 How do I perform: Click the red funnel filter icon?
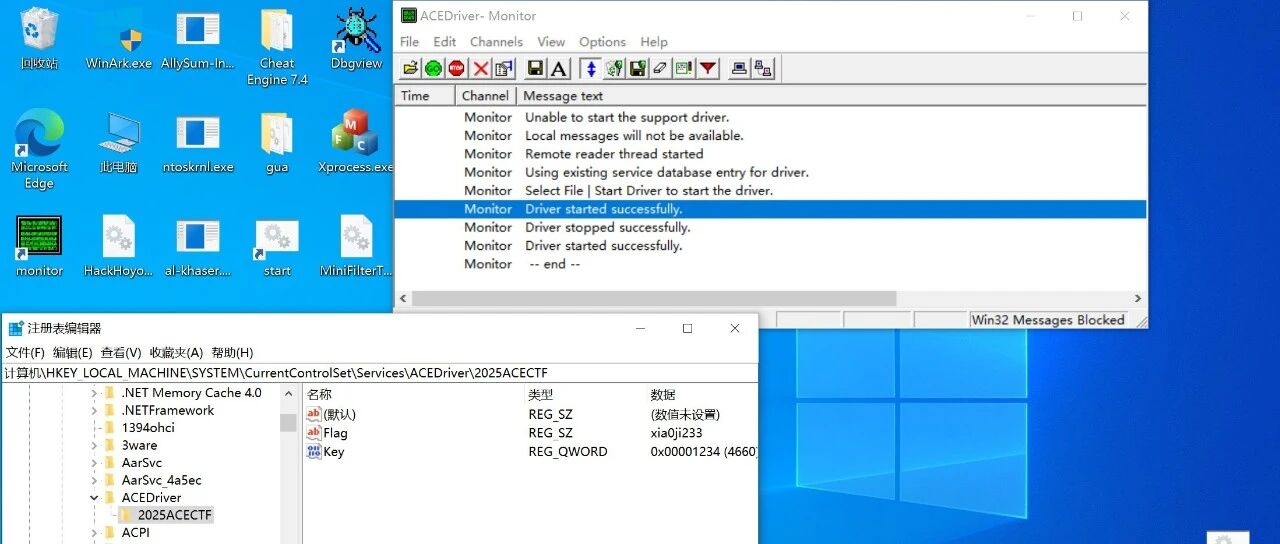tap(708, 68)
